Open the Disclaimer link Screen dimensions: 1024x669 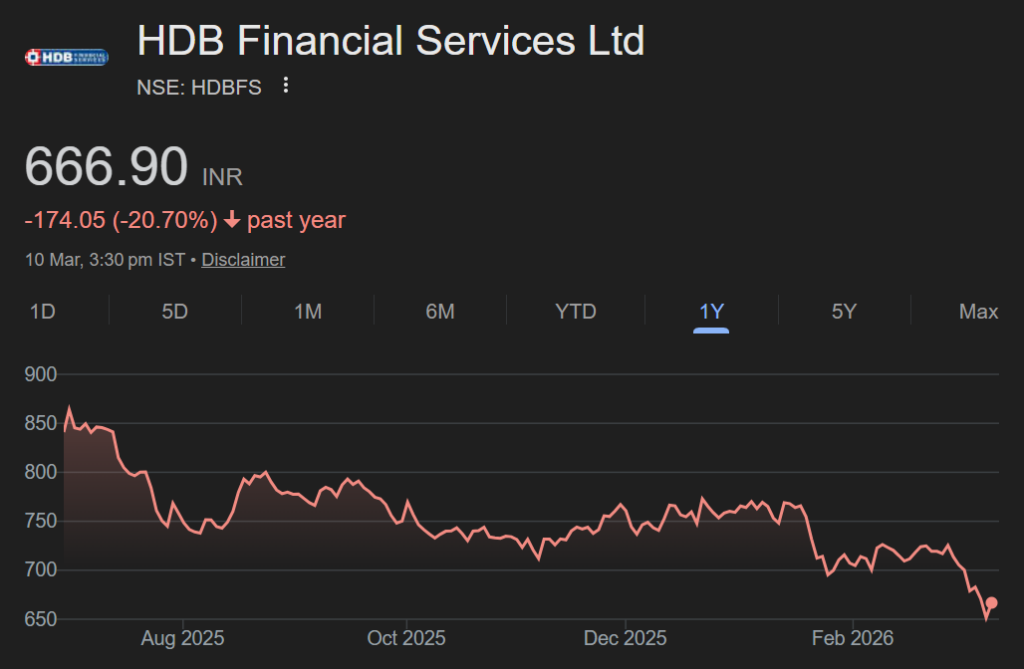pyautogui.click(x=243, y=259)
